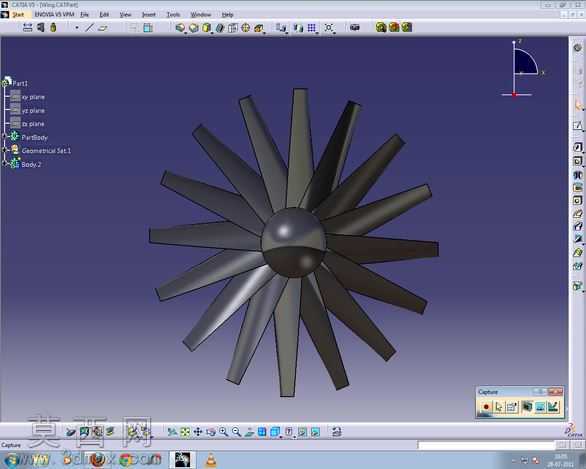Select Part1 root node in tree

tap(20, 83)
